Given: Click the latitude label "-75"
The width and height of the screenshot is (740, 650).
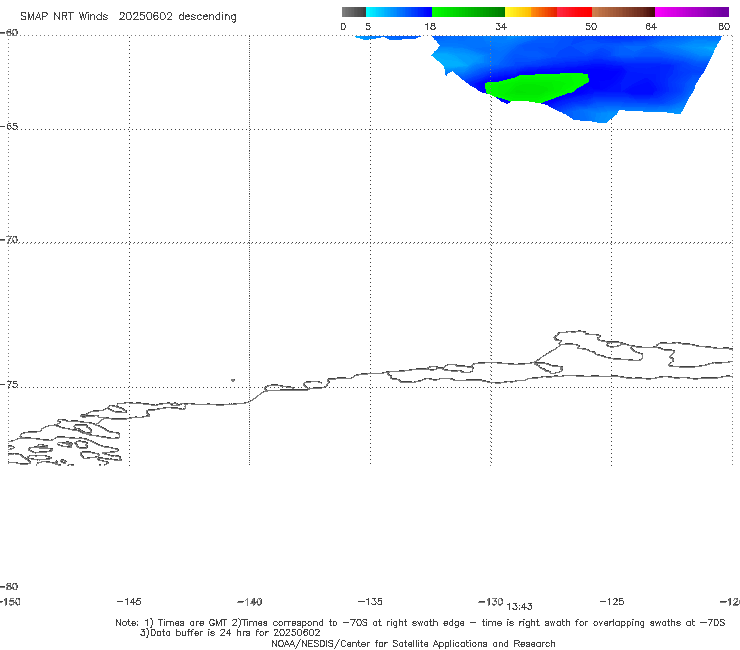Looking at the screenshot, I should (x=9, y=385).
